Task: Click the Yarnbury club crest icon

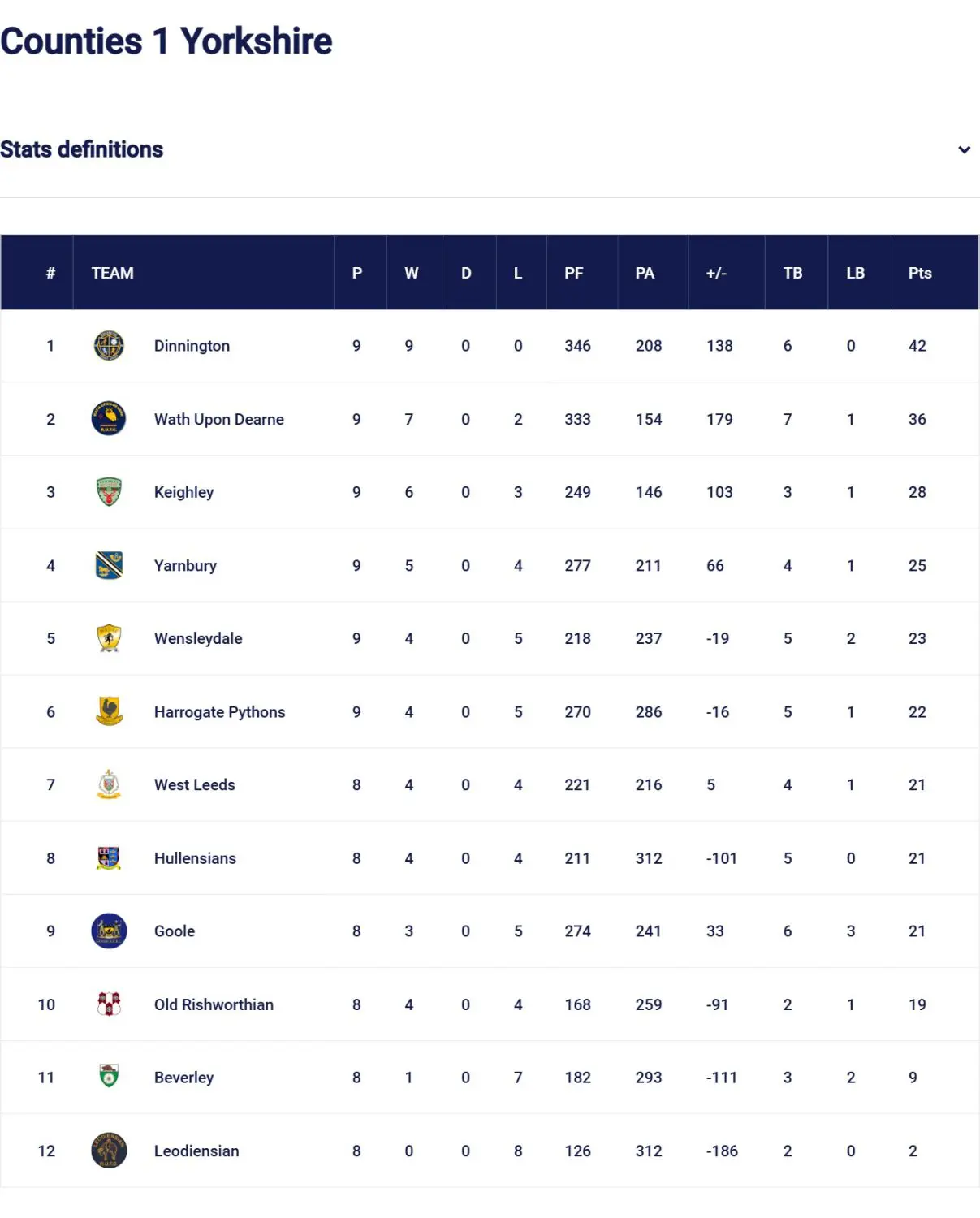Action: (x=109, y=565)
